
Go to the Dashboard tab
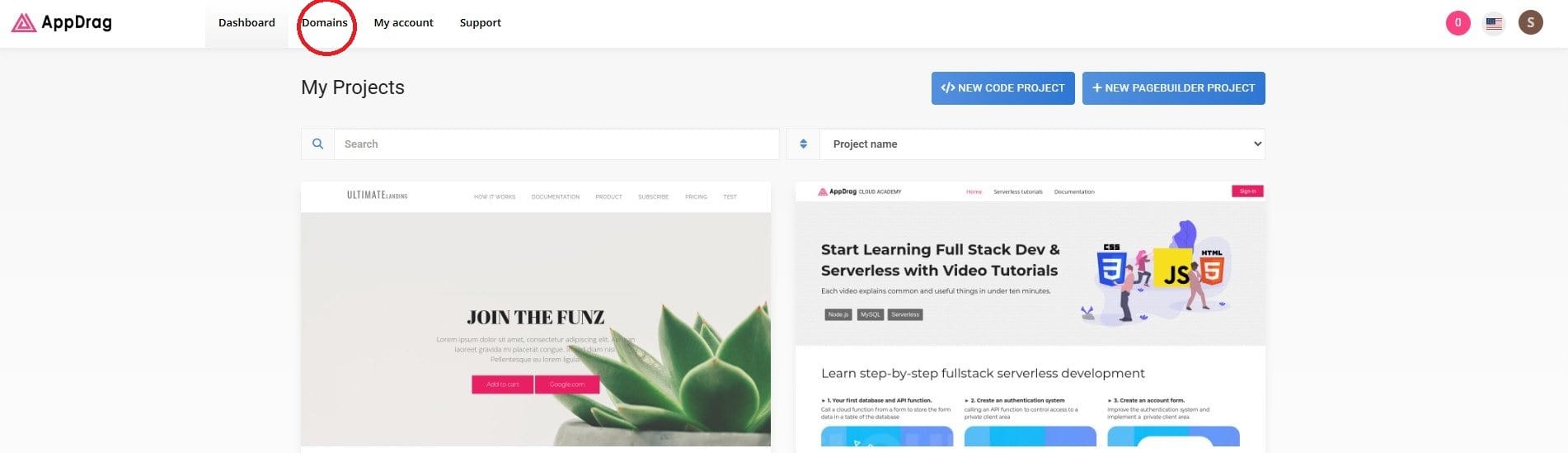(x=246, y=23)
